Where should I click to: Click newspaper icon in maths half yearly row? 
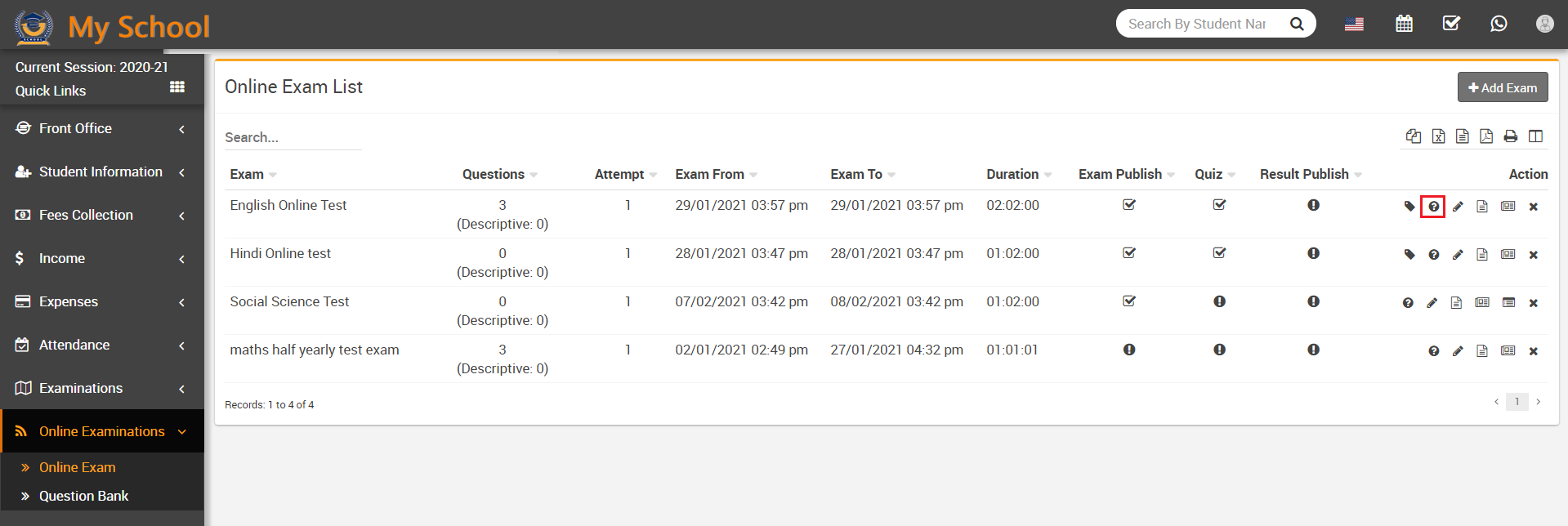coord(1508,351)
